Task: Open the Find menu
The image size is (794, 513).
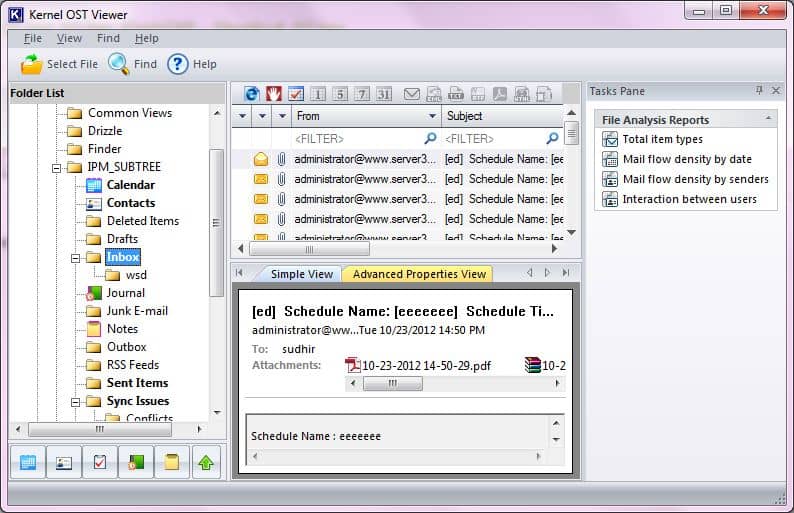Action: click(x=108, y=38)
